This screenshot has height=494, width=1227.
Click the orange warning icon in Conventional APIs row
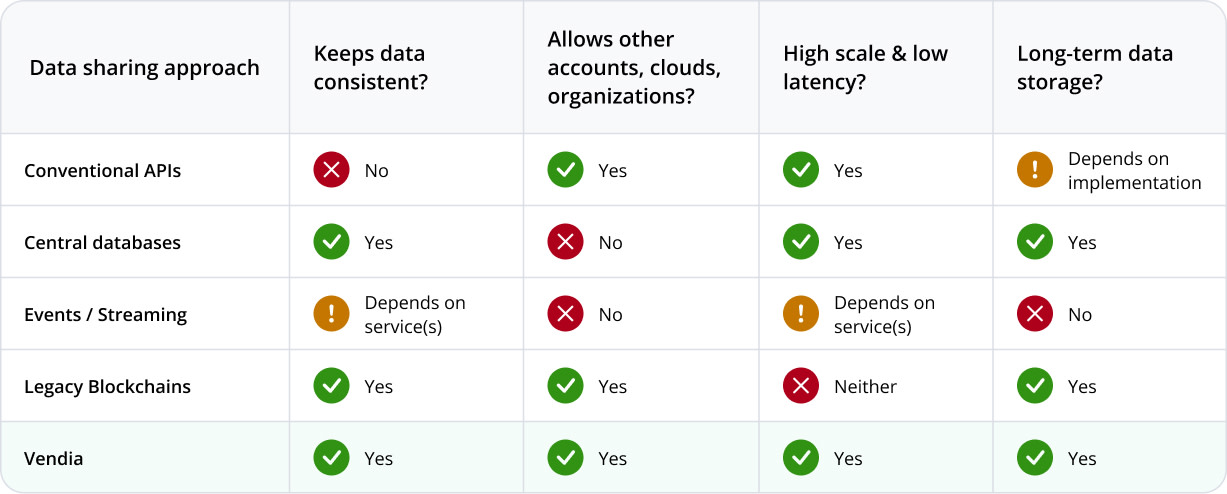[1035, 170]
